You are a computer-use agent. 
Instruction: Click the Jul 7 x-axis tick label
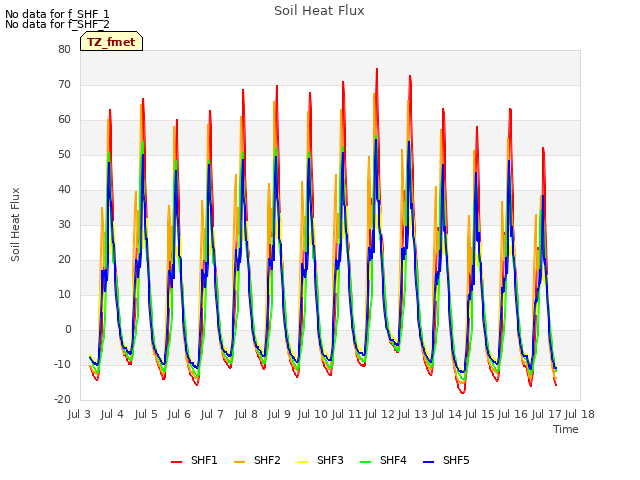click(x=212, y=414)
